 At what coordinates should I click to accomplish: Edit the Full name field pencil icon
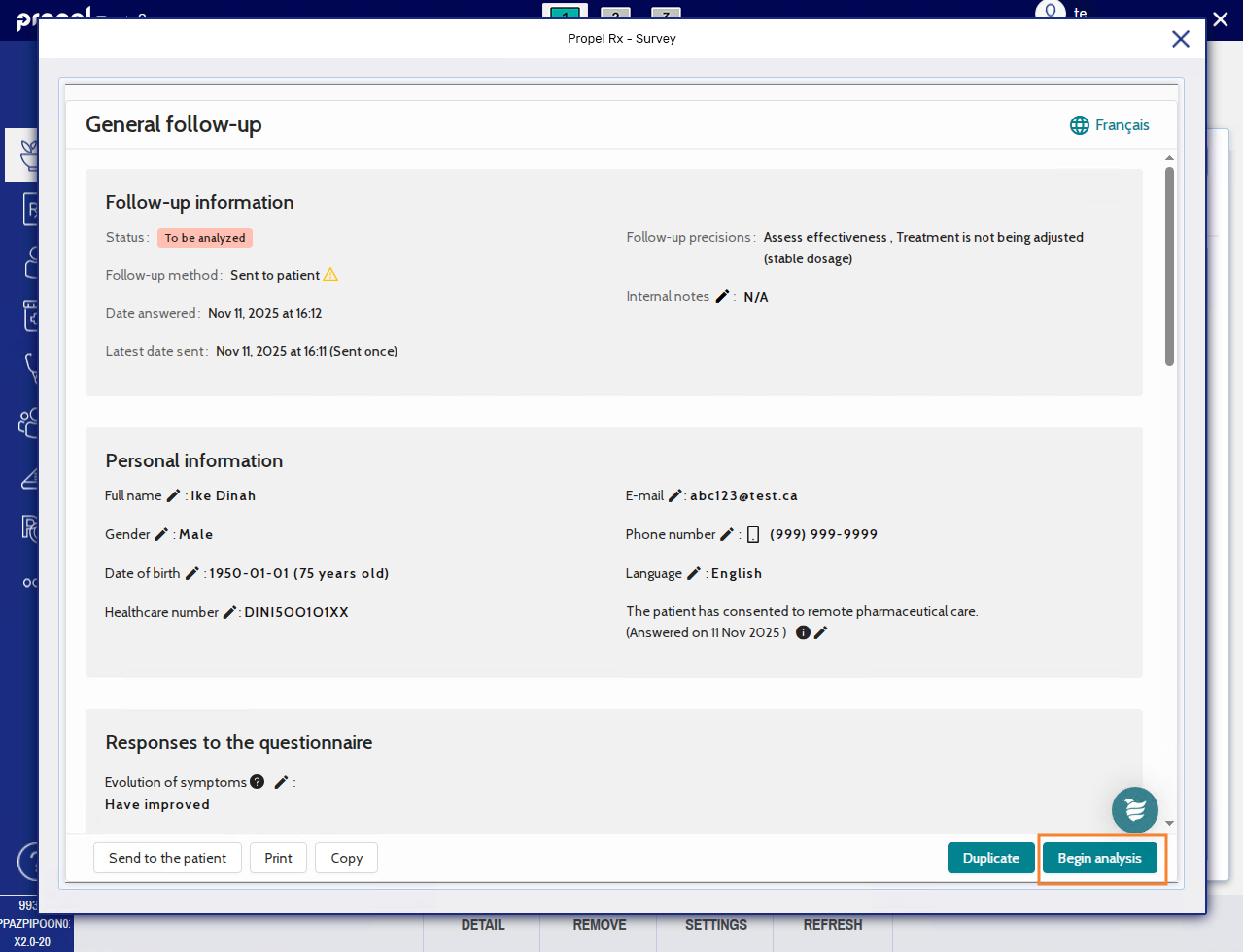[173, 496]
